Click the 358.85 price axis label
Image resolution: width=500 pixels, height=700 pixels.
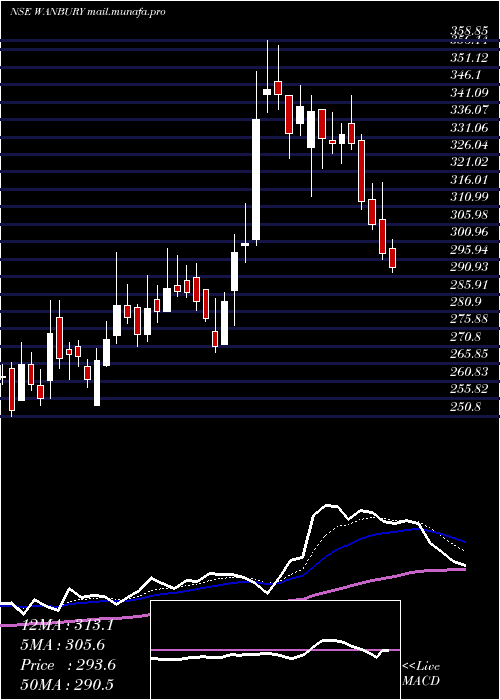[468, 31]
